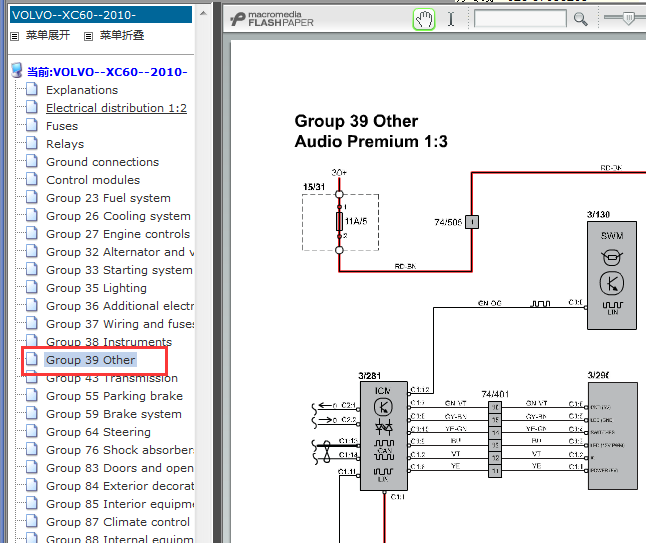Click page icon next to Control modules

pyautogui.click(x=32, y=179)
